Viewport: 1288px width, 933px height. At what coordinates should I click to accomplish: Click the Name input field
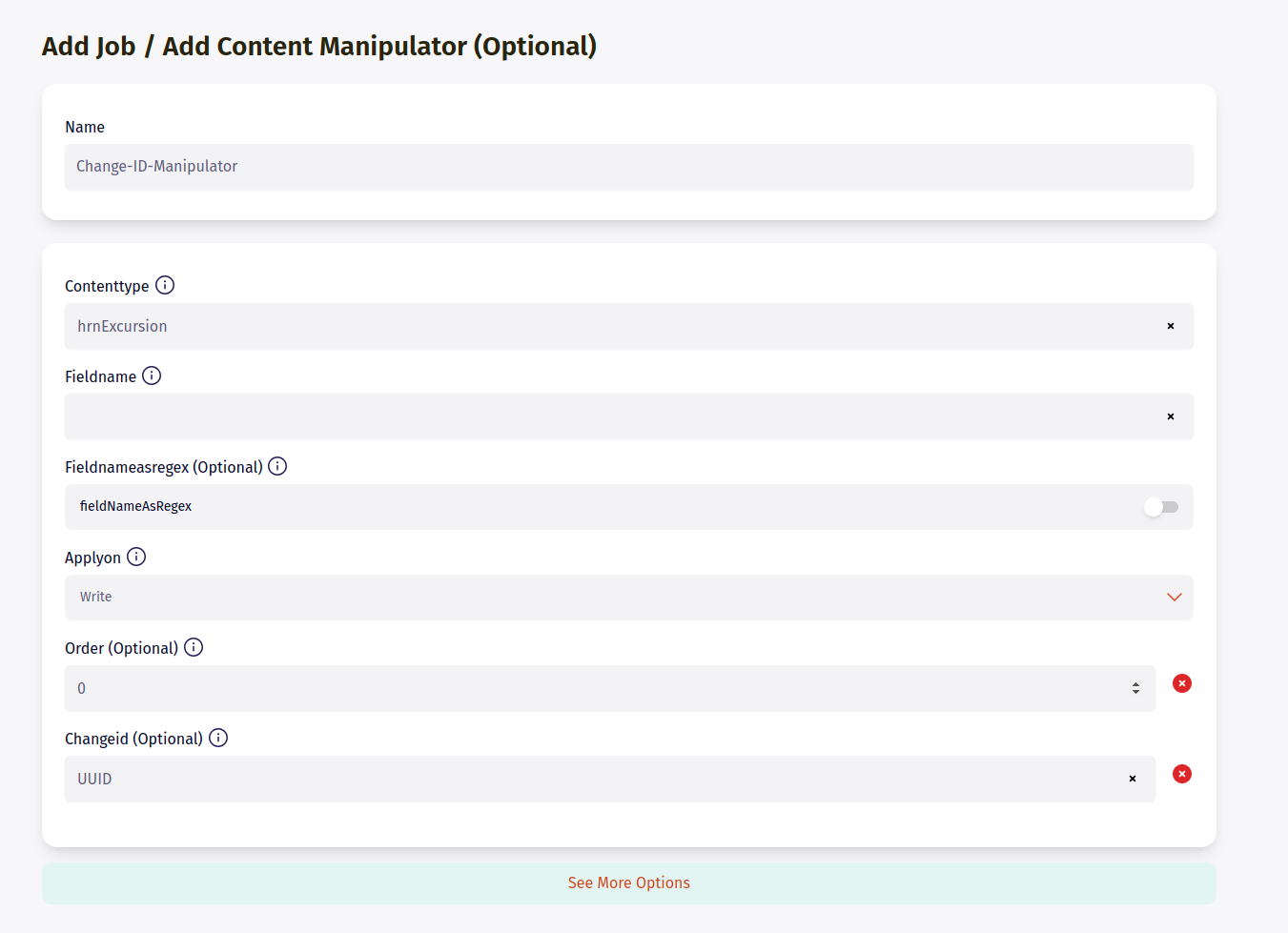628,166
